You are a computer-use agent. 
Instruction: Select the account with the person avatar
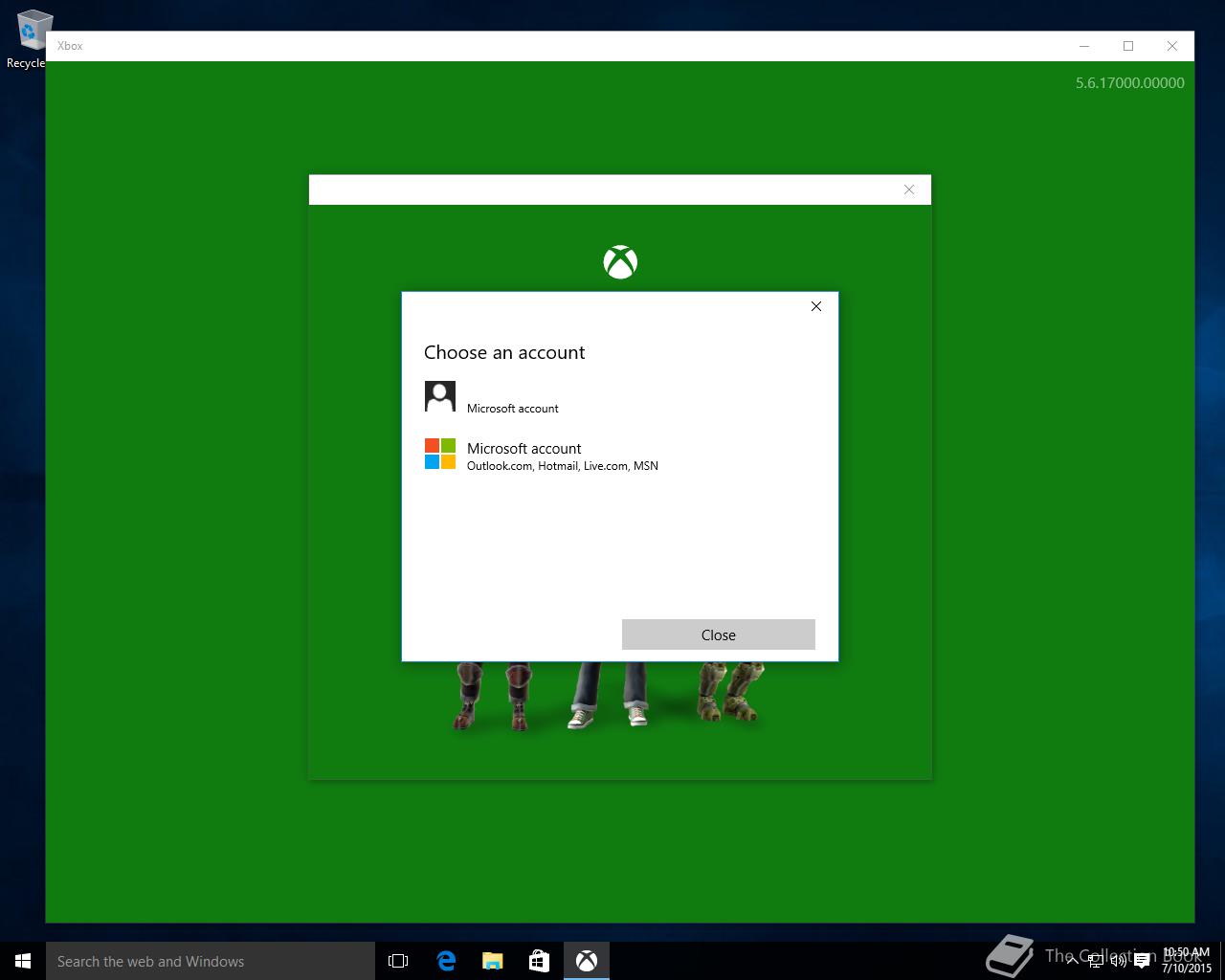tap(619, 397)
